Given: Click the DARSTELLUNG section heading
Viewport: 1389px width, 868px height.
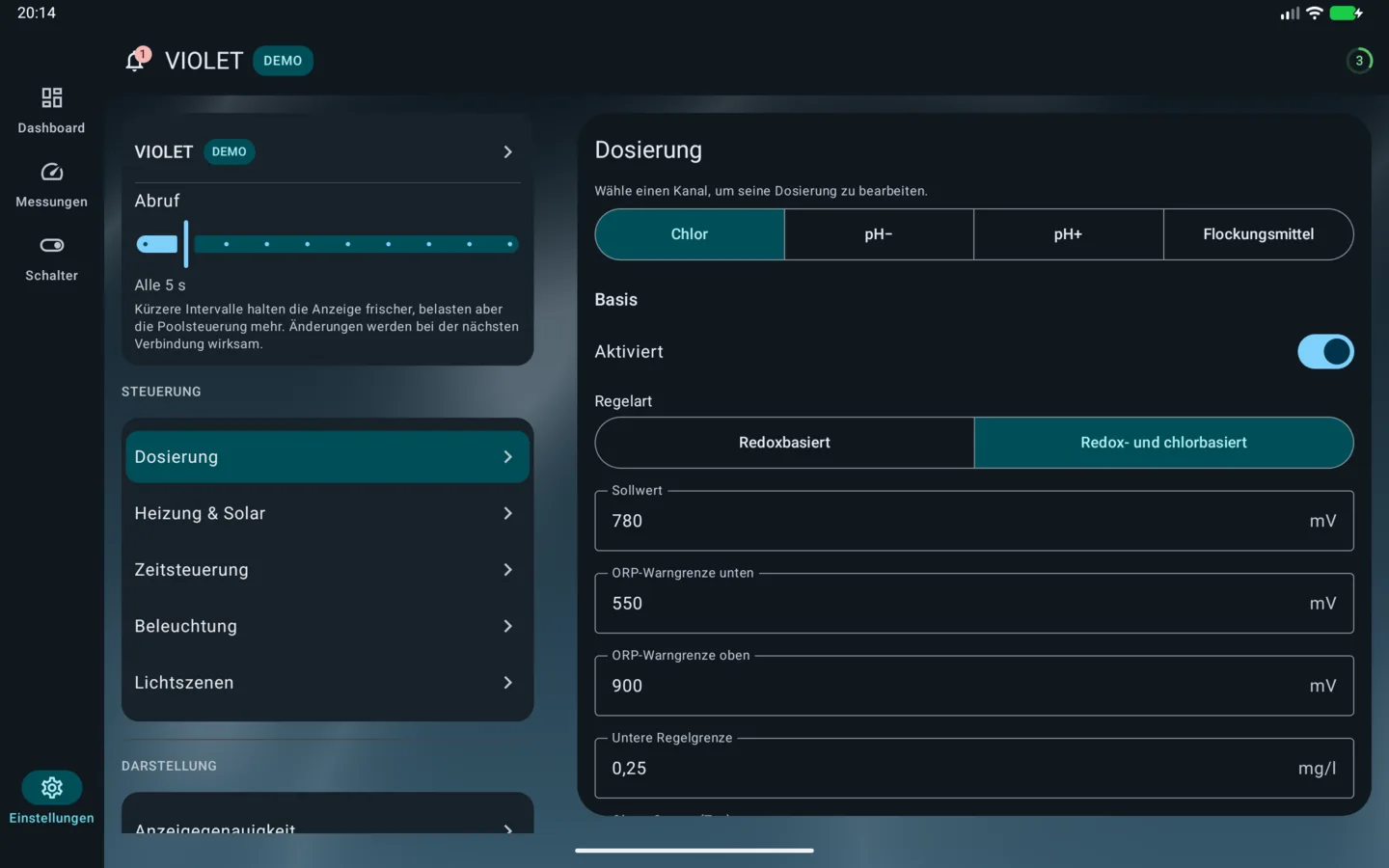Looking at the screenshot, I should [x=169, y=766].
